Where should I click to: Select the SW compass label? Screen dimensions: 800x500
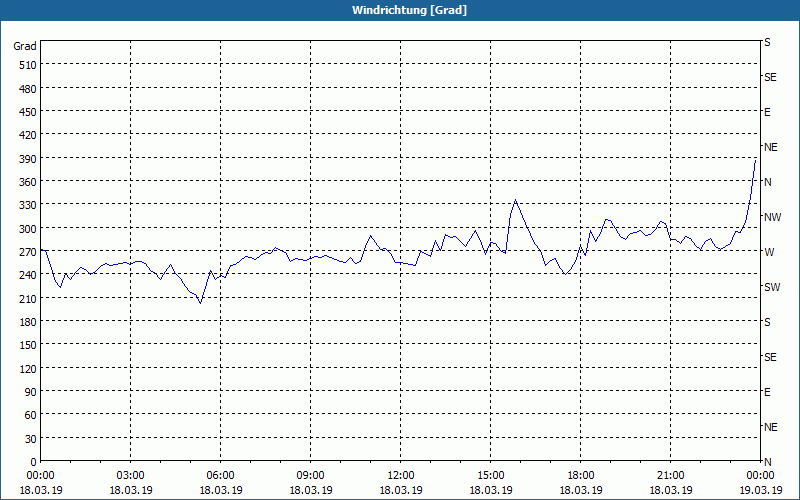pyautogui.click(x=772, y=287)
